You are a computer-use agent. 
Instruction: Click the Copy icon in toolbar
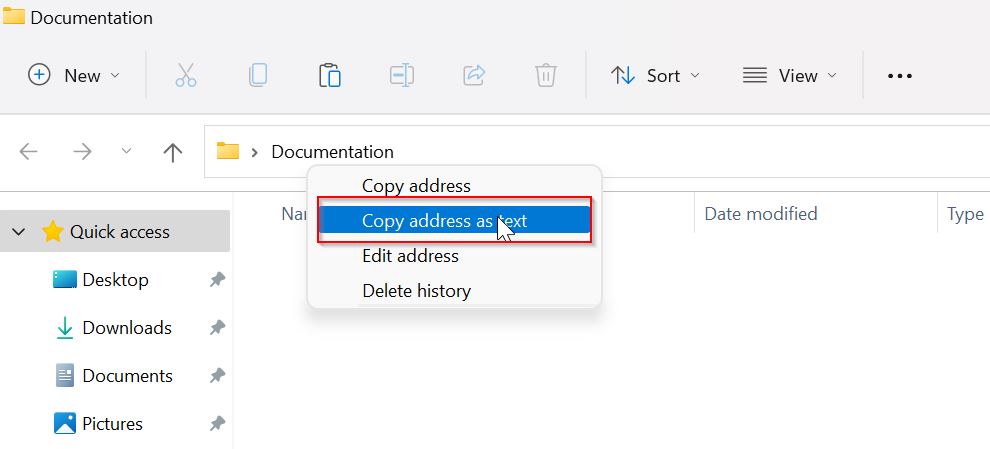click(x=258, y=75)
